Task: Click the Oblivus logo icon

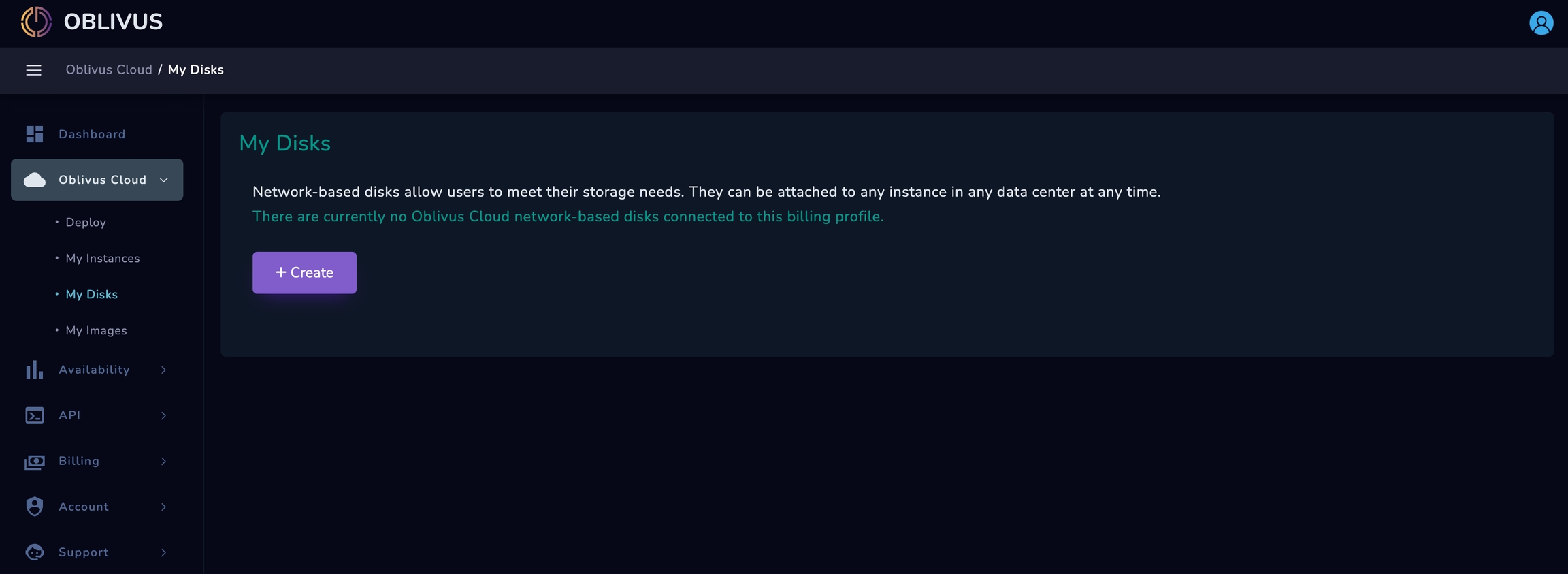Action: [36, 22]
